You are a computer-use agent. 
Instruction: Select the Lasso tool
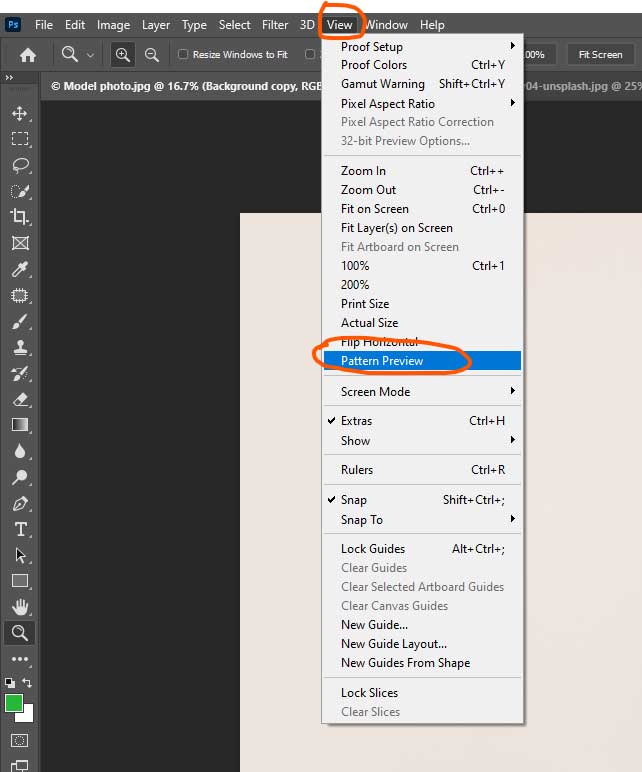[x=20, y=165]
